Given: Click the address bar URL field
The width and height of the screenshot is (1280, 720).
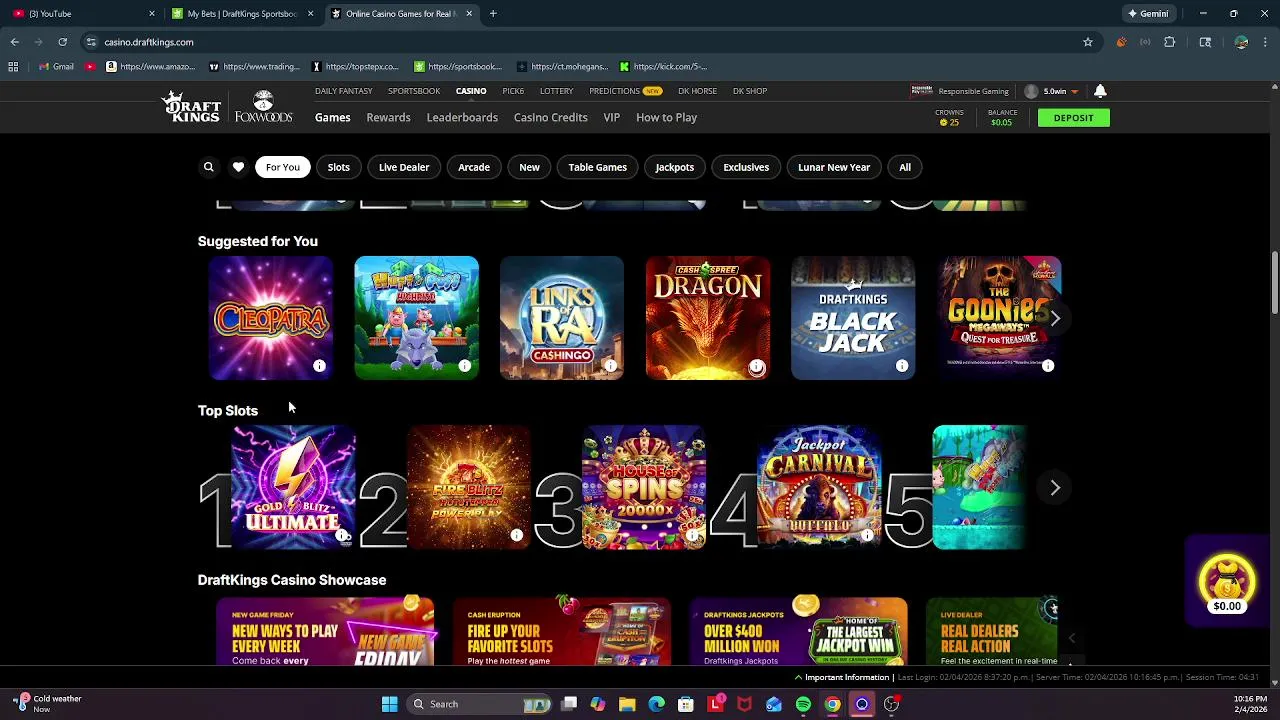Looking at the screenshot, I should [x=580, y=42].
